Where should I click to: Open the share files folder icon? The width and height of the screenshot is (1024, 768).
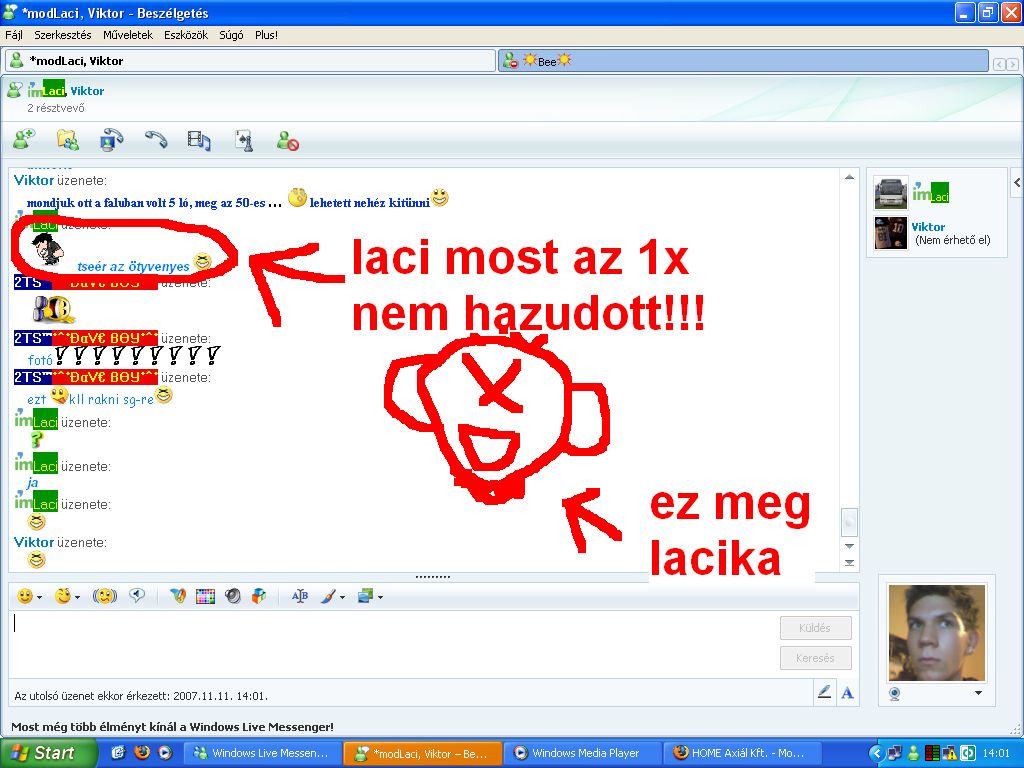point(67,140)
